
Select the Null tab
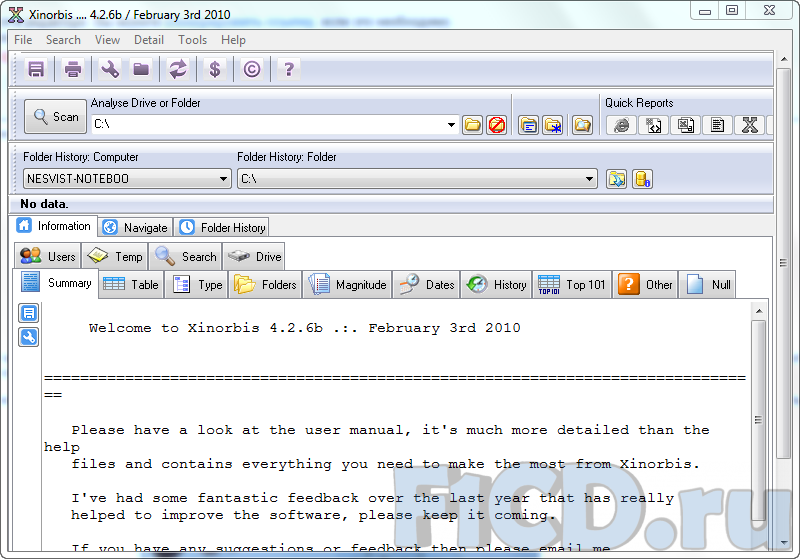click(707, 285)
